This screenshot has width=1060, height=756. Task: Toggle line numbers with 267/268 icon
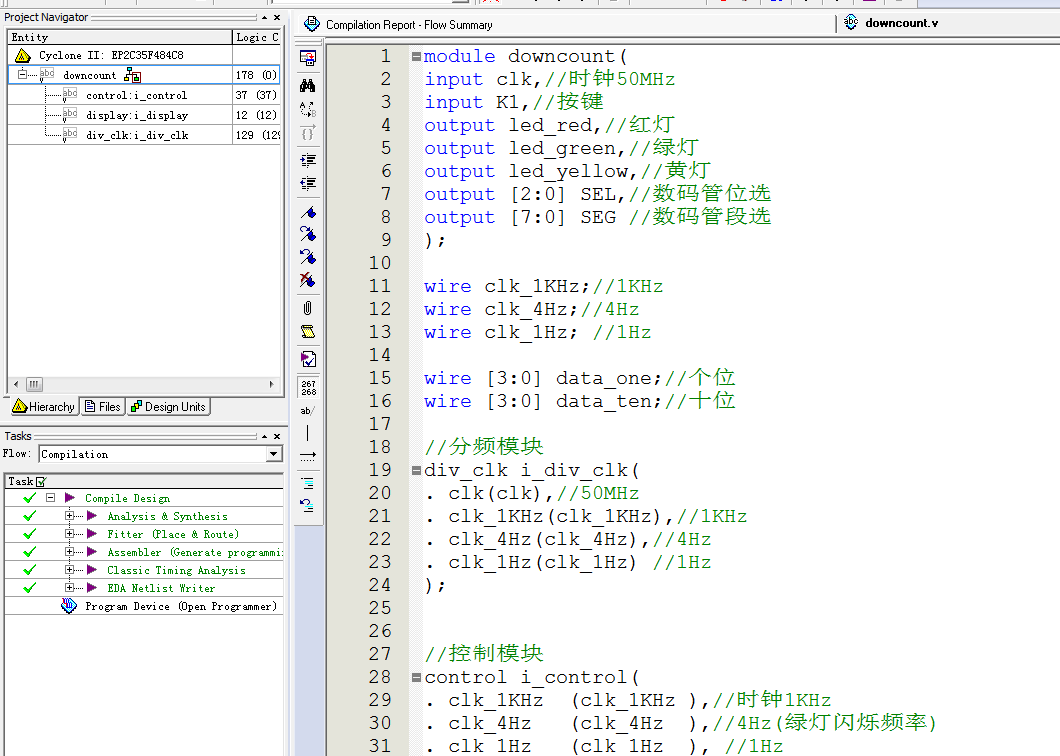308,387
